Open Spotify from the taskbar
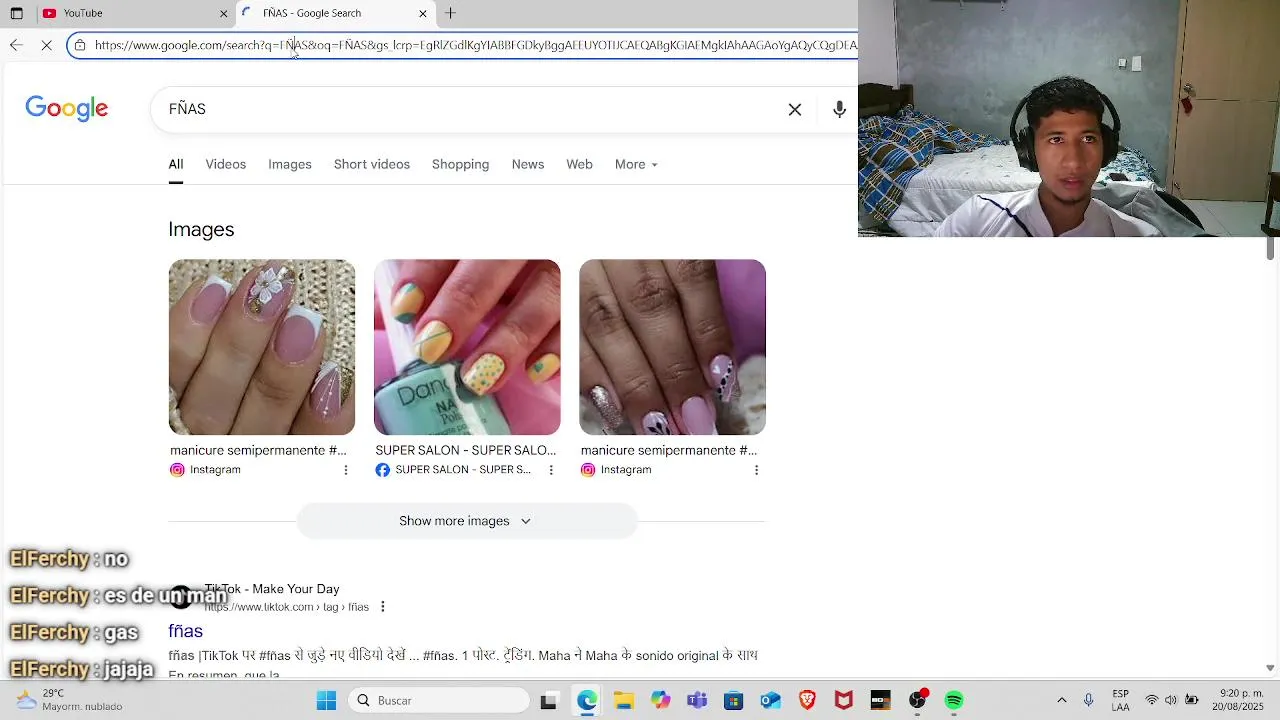The width and height of the screenshot is (1280, 720). tap(954, 700)
